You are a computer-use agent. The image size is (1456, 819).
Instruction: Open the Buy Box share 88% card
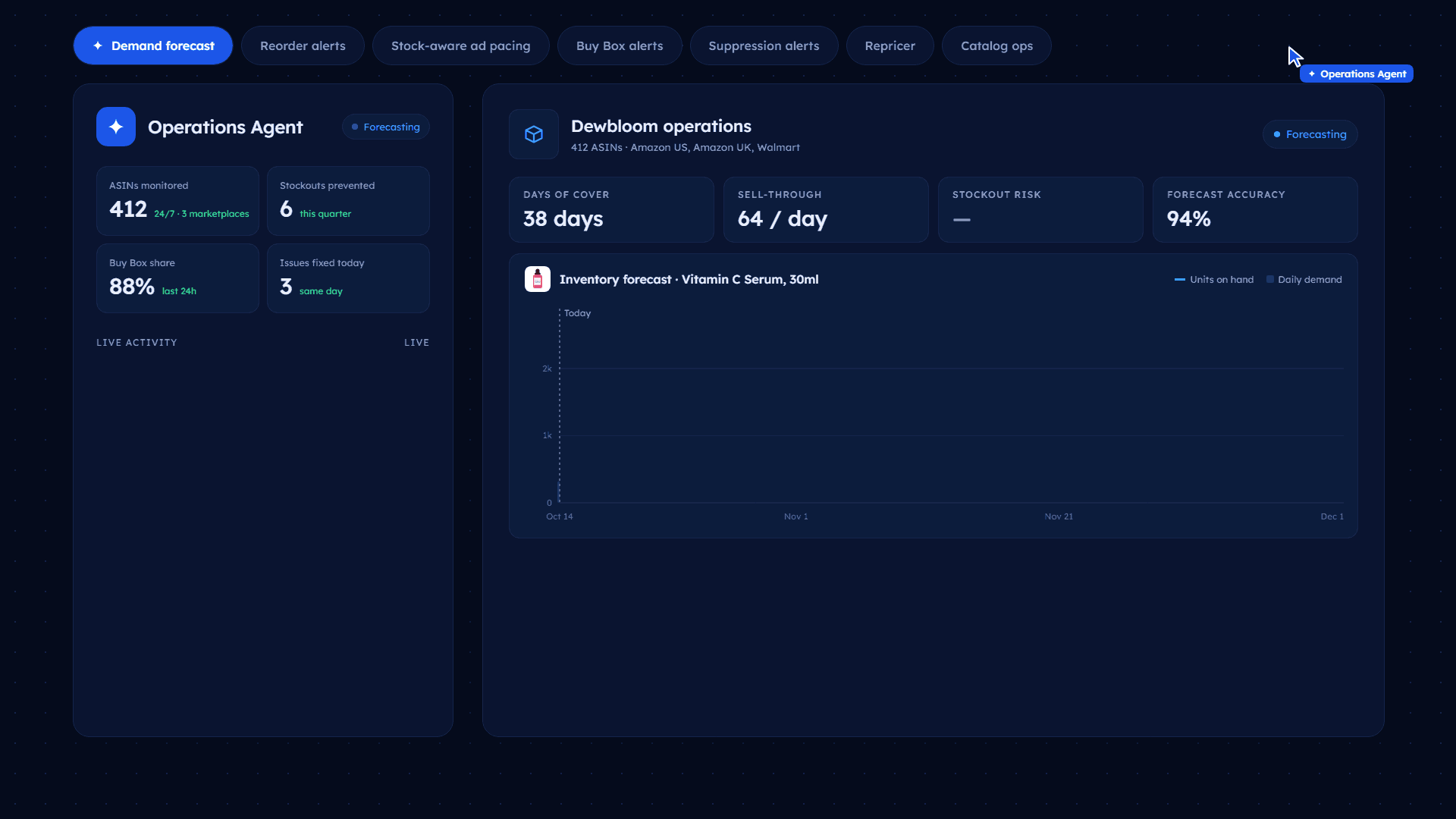(177, 278)
